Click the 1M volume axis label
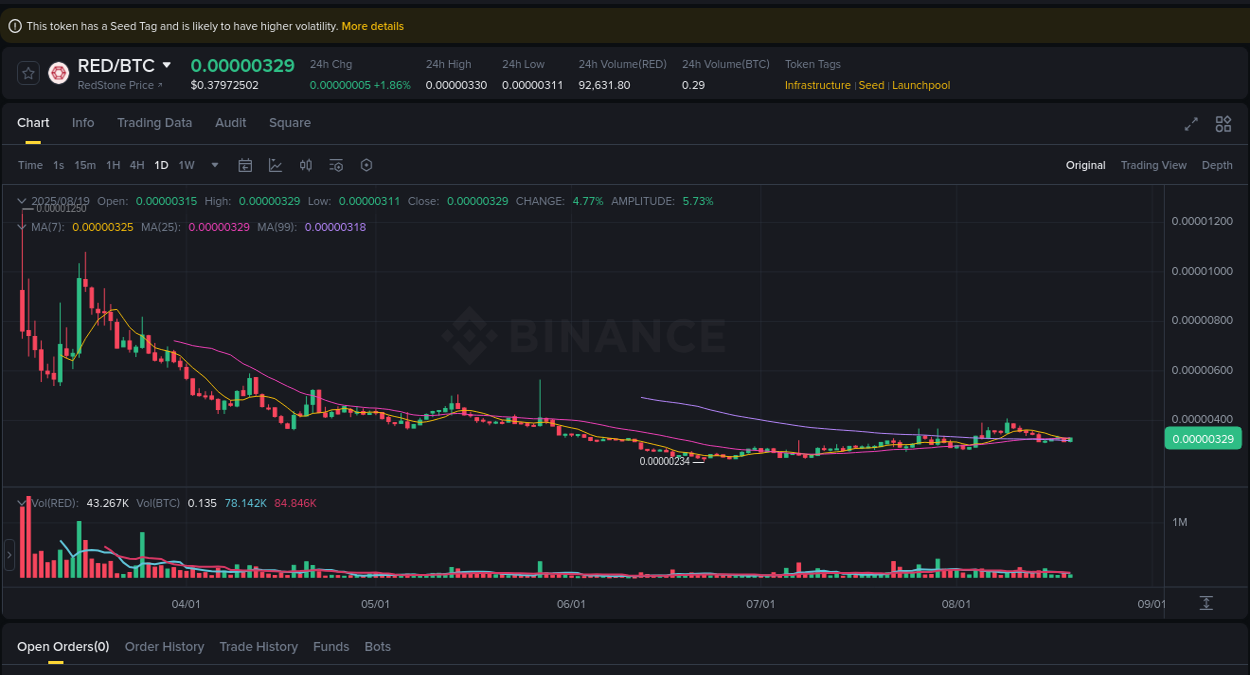Screen dimensions: 1250x675 1179,523
